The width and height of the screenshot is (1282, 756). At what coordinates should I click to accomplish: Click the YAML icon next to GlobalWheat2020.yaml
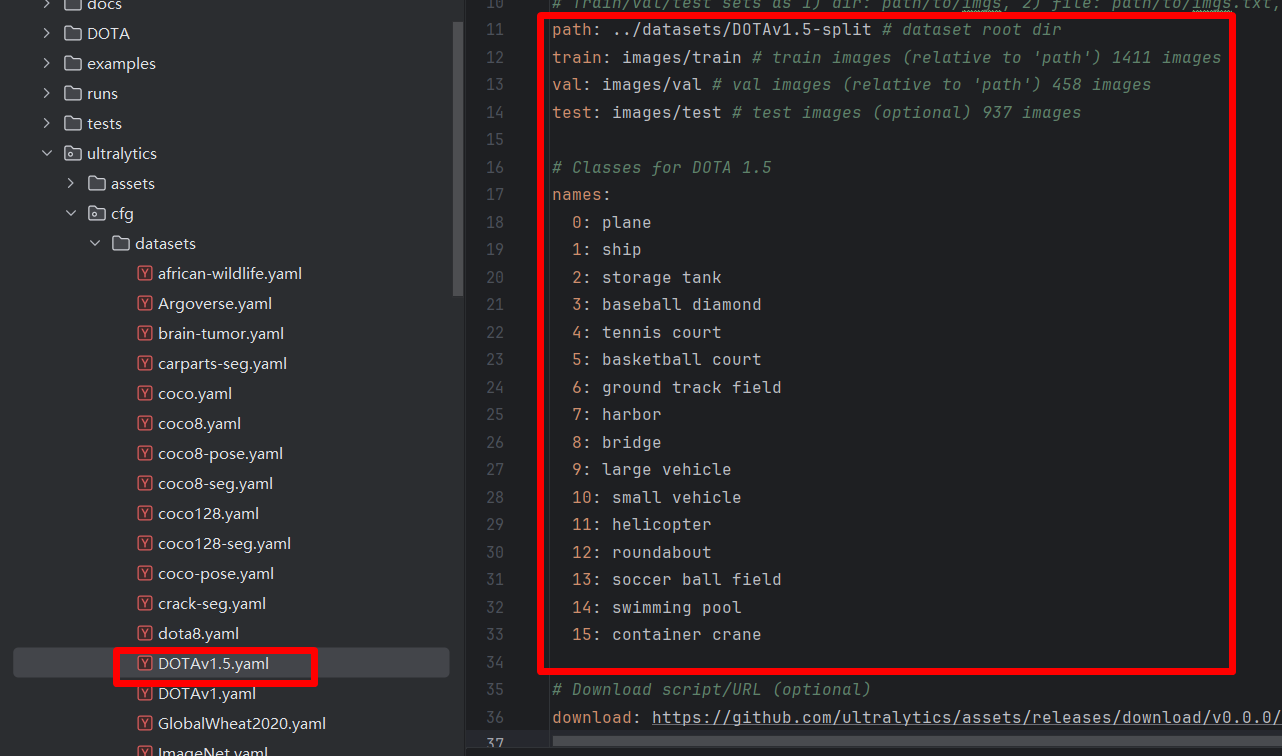tap(144, 723)
